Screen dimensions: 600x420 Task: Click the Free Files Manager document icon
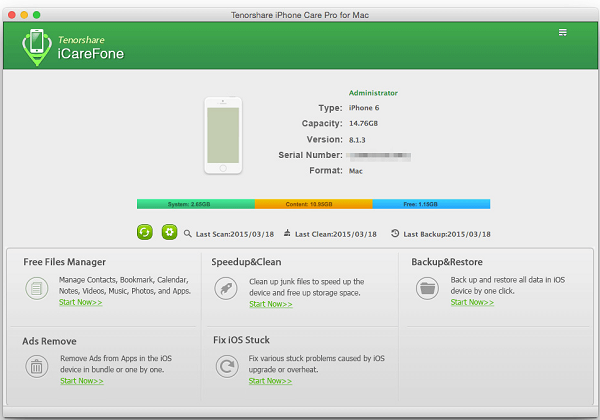pos(37,288)
